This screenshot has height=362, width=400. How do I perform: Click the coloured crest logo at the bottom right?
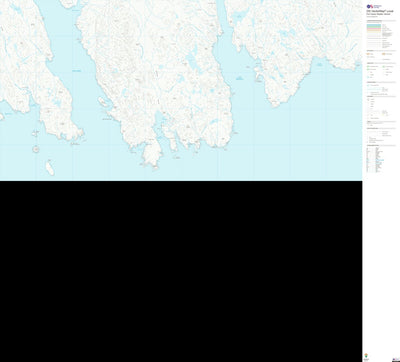coord(366,355)
